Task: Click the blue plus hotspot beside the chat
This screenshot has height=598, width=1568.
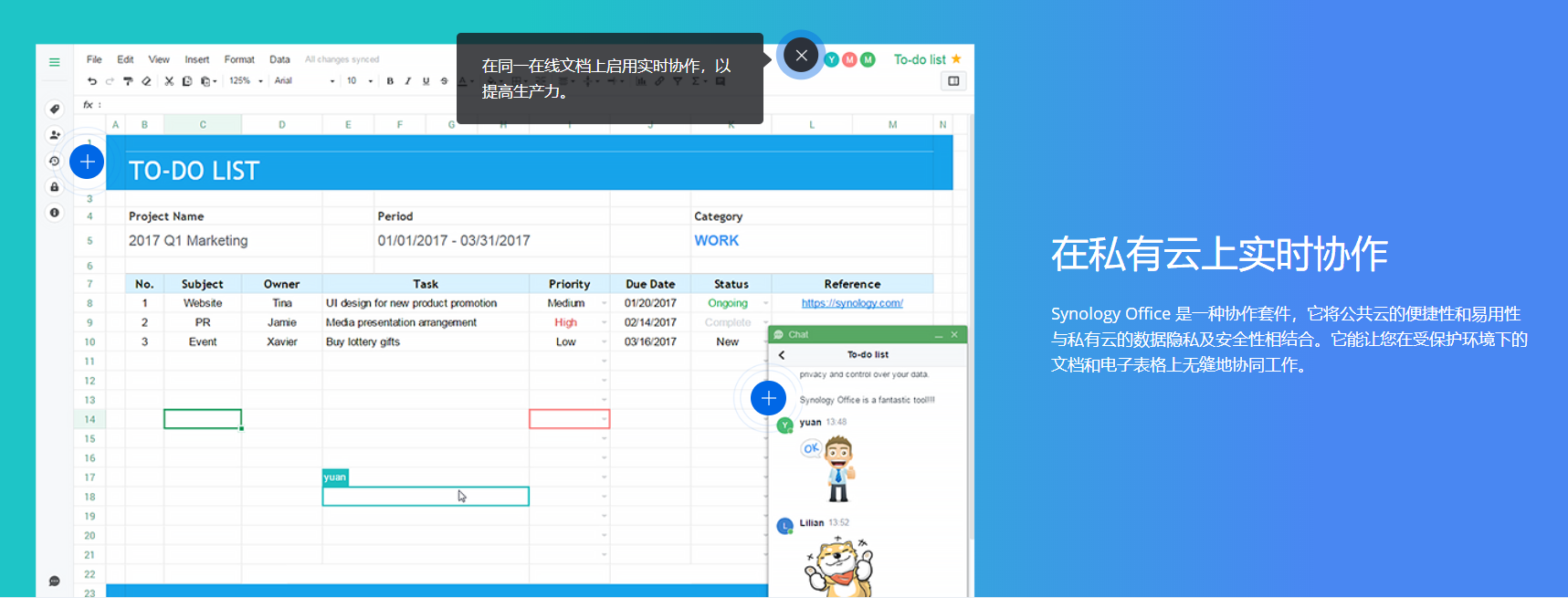Action: point(768,398)
